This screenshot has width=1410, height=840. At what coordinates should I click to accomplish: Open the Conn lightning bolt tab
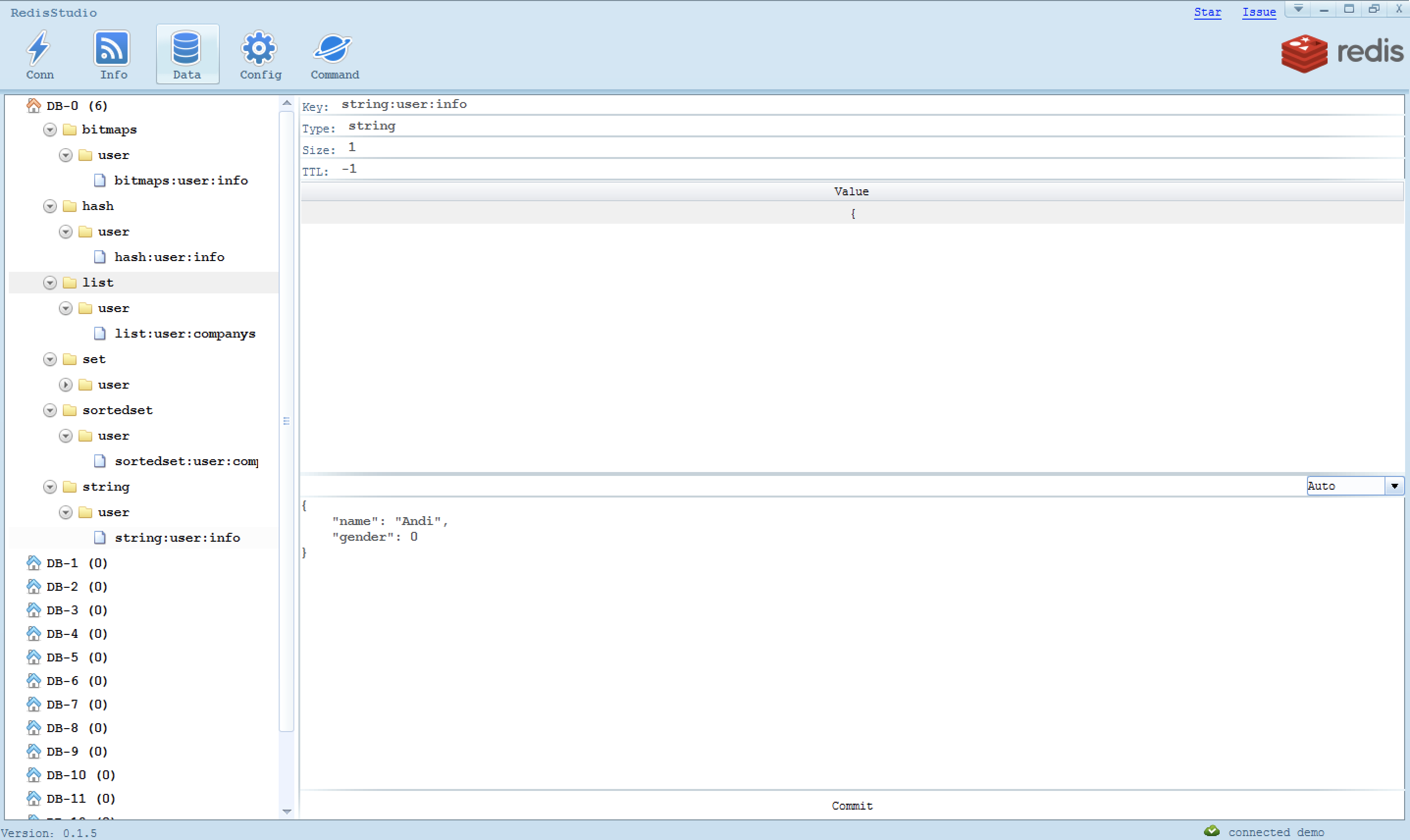point(40,55)
